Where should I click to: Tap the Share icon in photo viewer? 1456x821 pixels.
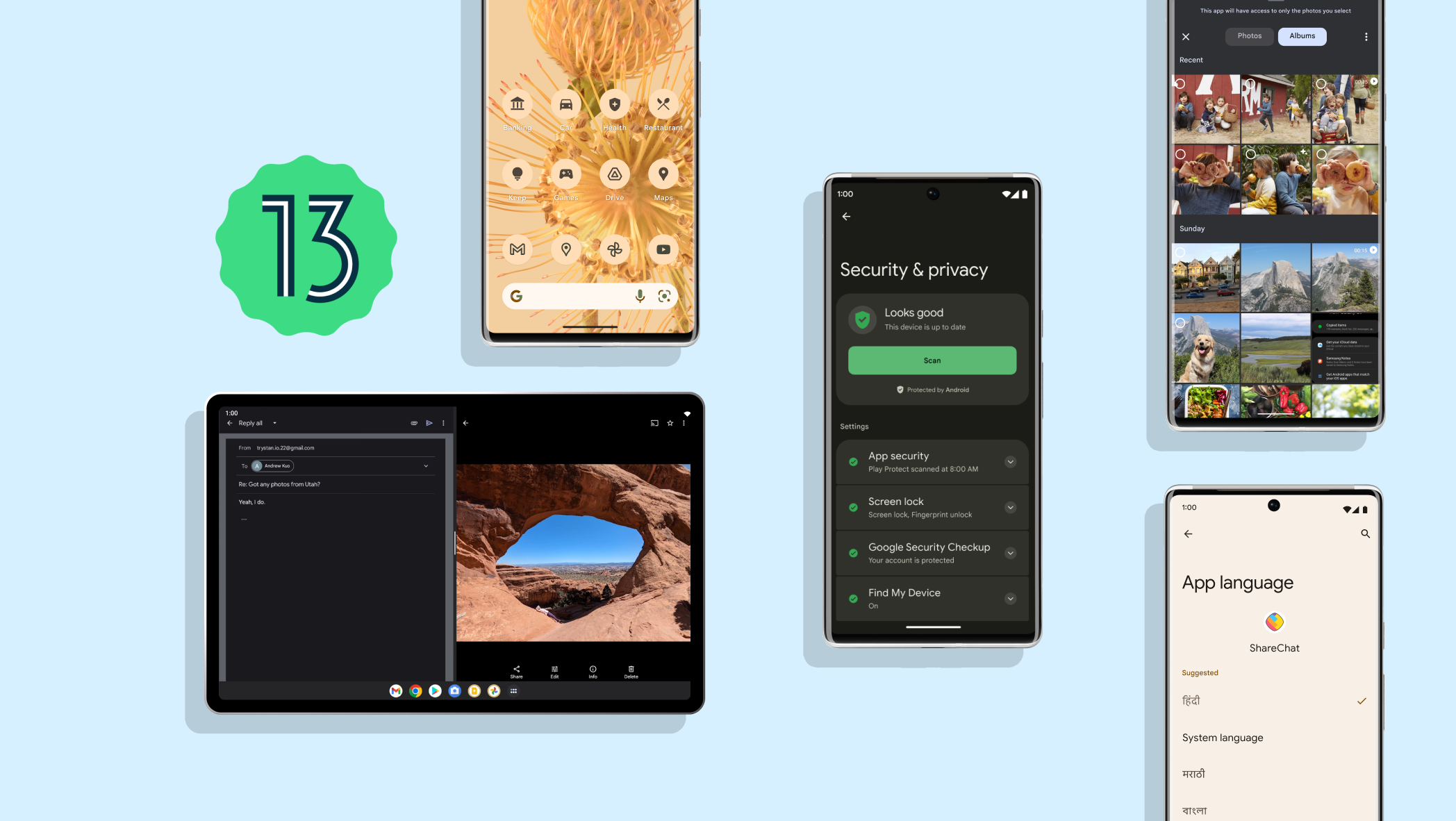coord(516,670)
